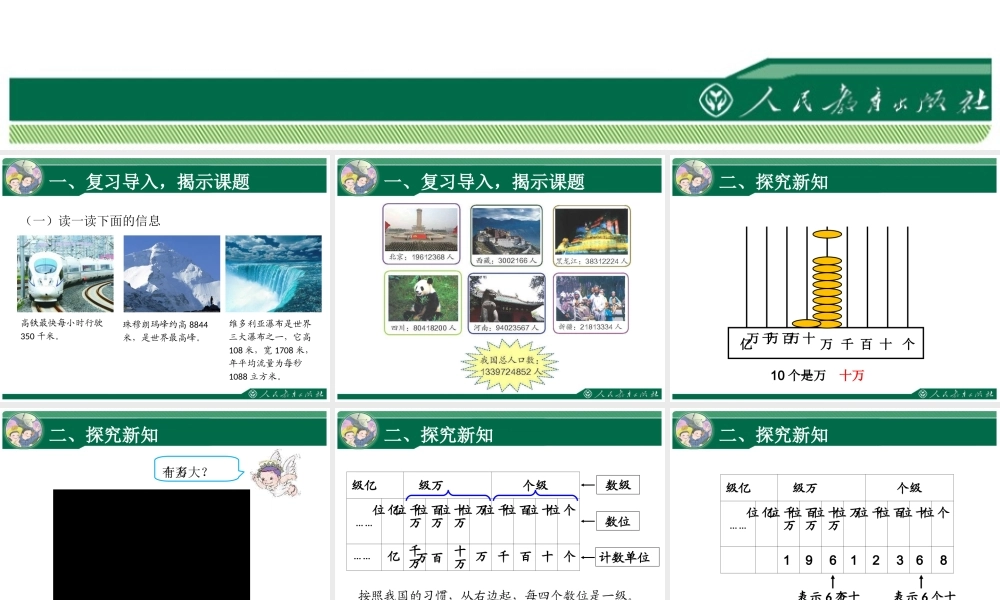Click the red 十万 text under abacus

click(851, 375)
